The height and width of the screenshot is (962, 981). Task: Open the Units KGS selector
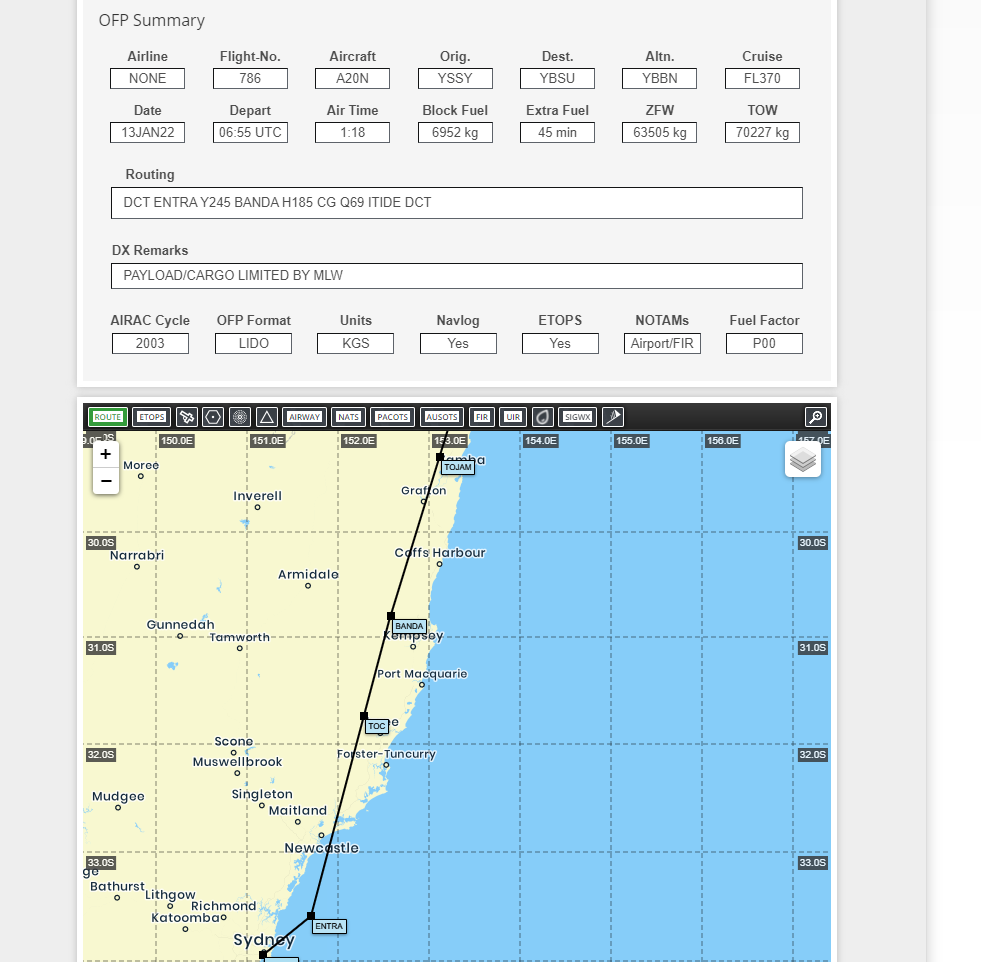pos(355,343)
